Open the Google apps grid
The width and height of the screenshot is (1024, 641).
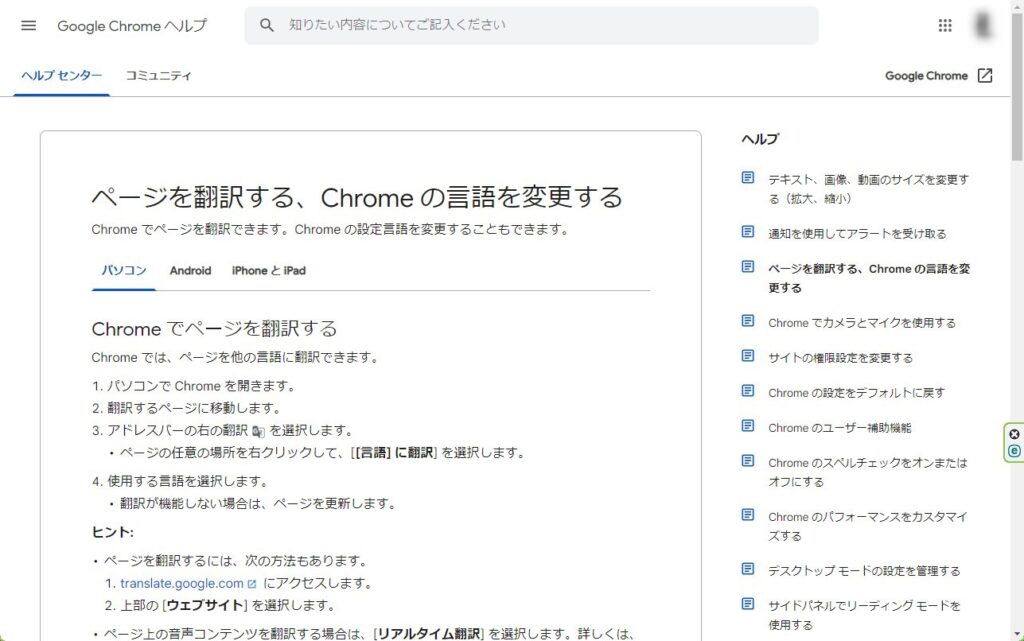(945, 26)
